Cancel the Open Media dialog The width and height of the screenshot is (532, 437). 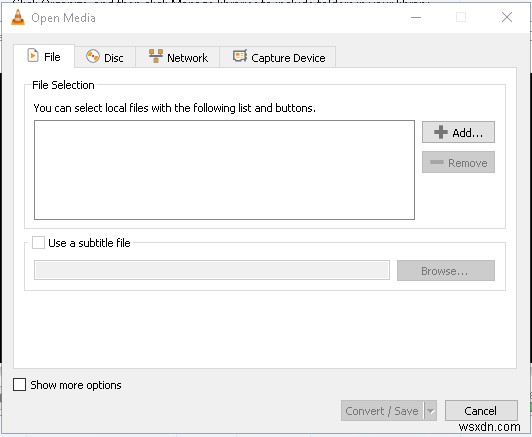coord(481,411)
